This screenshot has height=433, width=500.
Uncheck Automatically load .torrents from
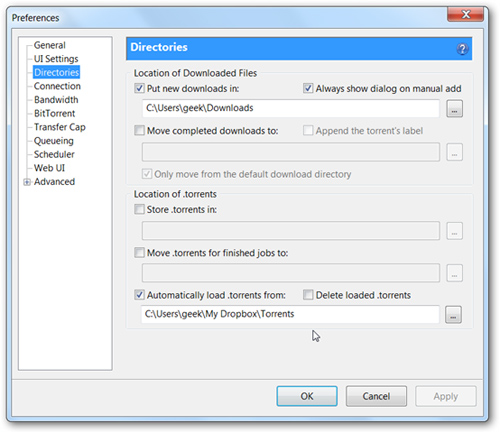[x=139, y=295]
